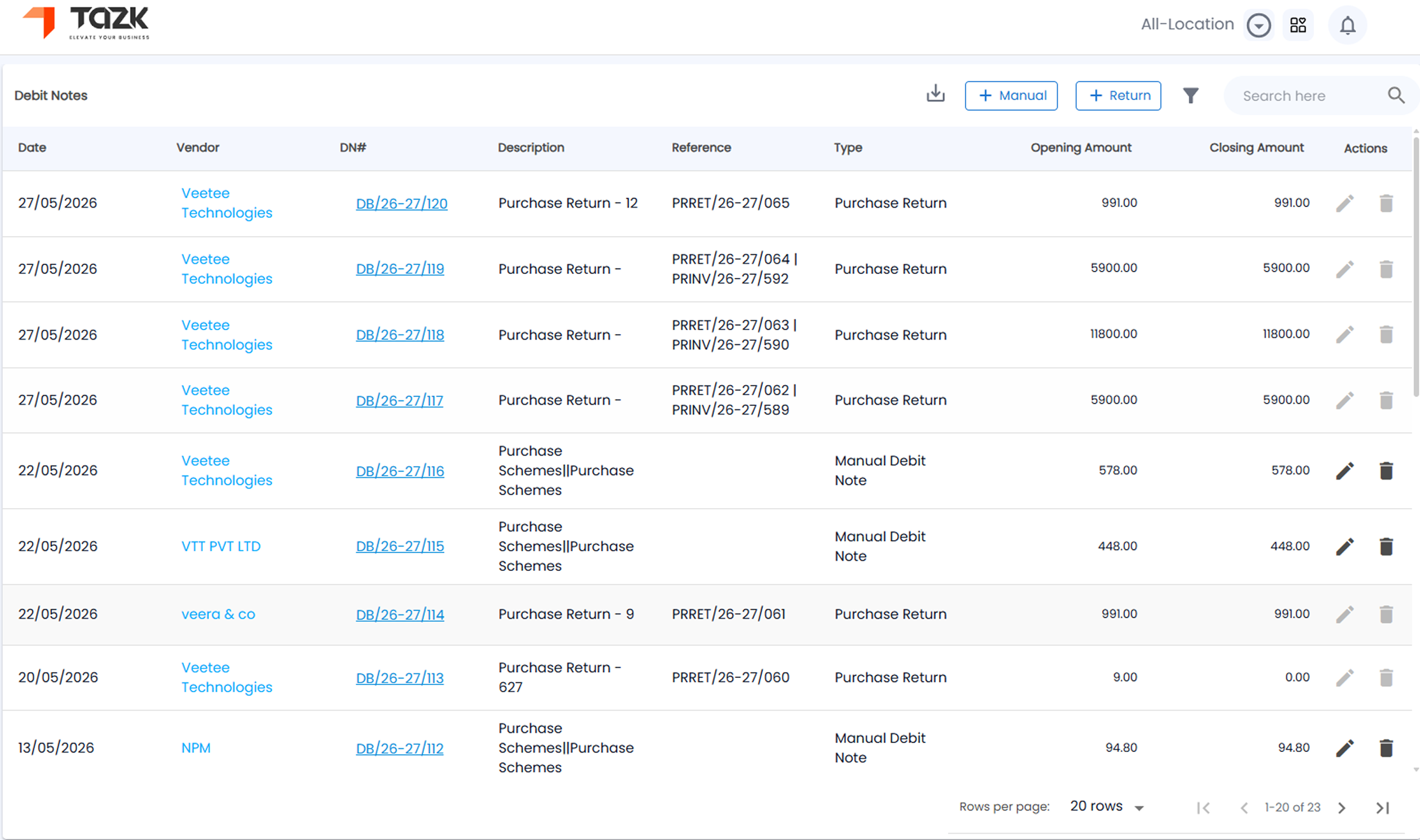Click the 1-20 of 23 page indicator

point(1292,807)
